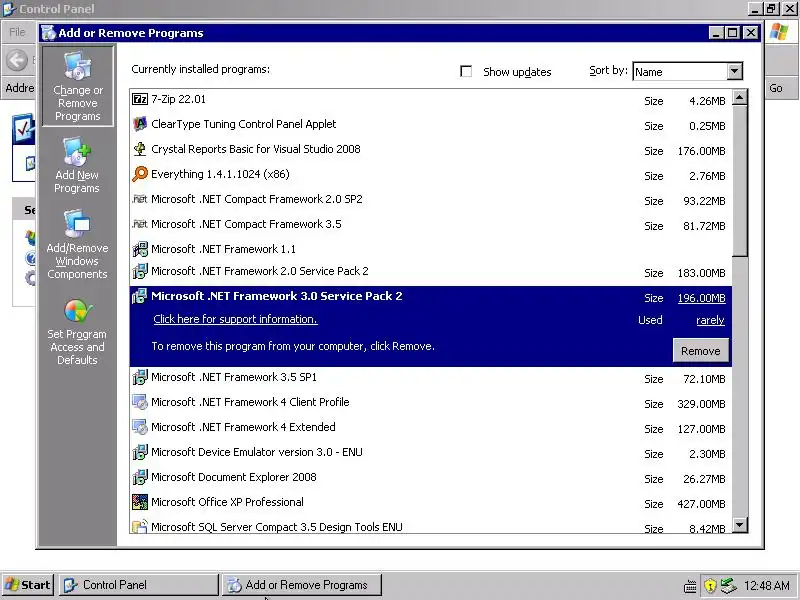This screenshot has width=800, height=600.
Task: Click the security shield tray icon
Action: (x=710, y=585)
